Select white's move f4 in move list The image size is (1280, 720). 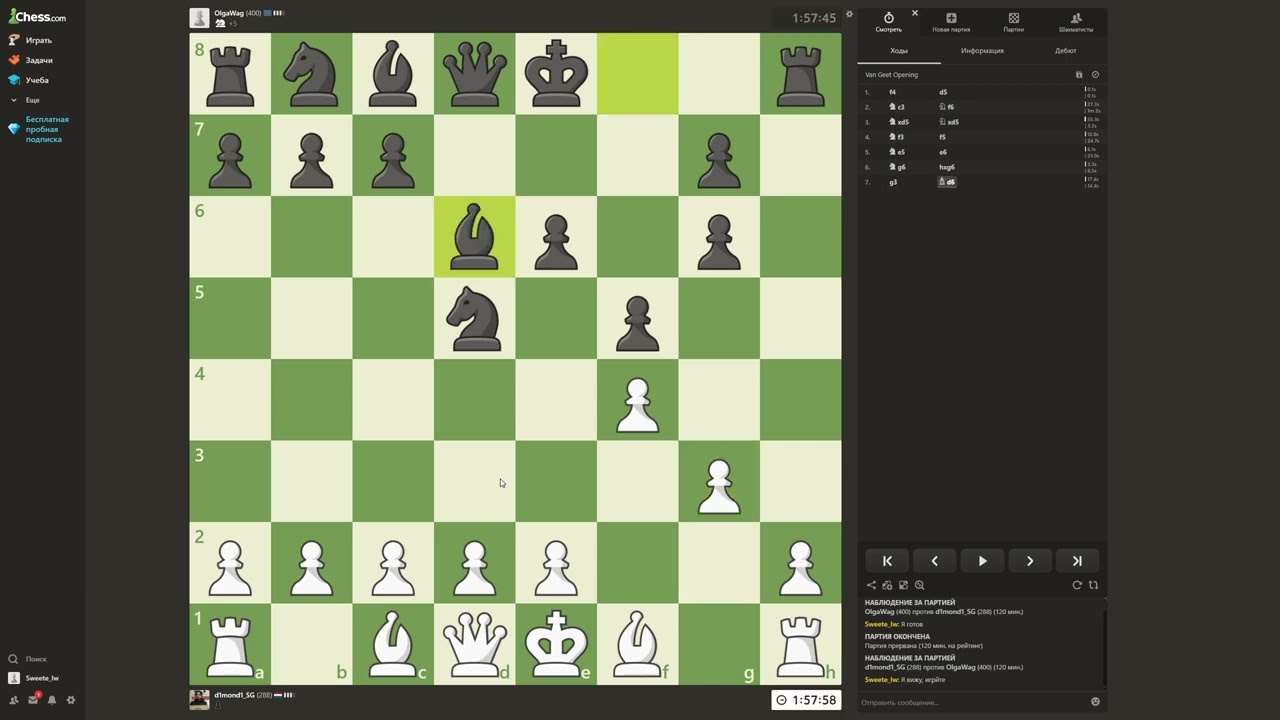tap(893, 92)
